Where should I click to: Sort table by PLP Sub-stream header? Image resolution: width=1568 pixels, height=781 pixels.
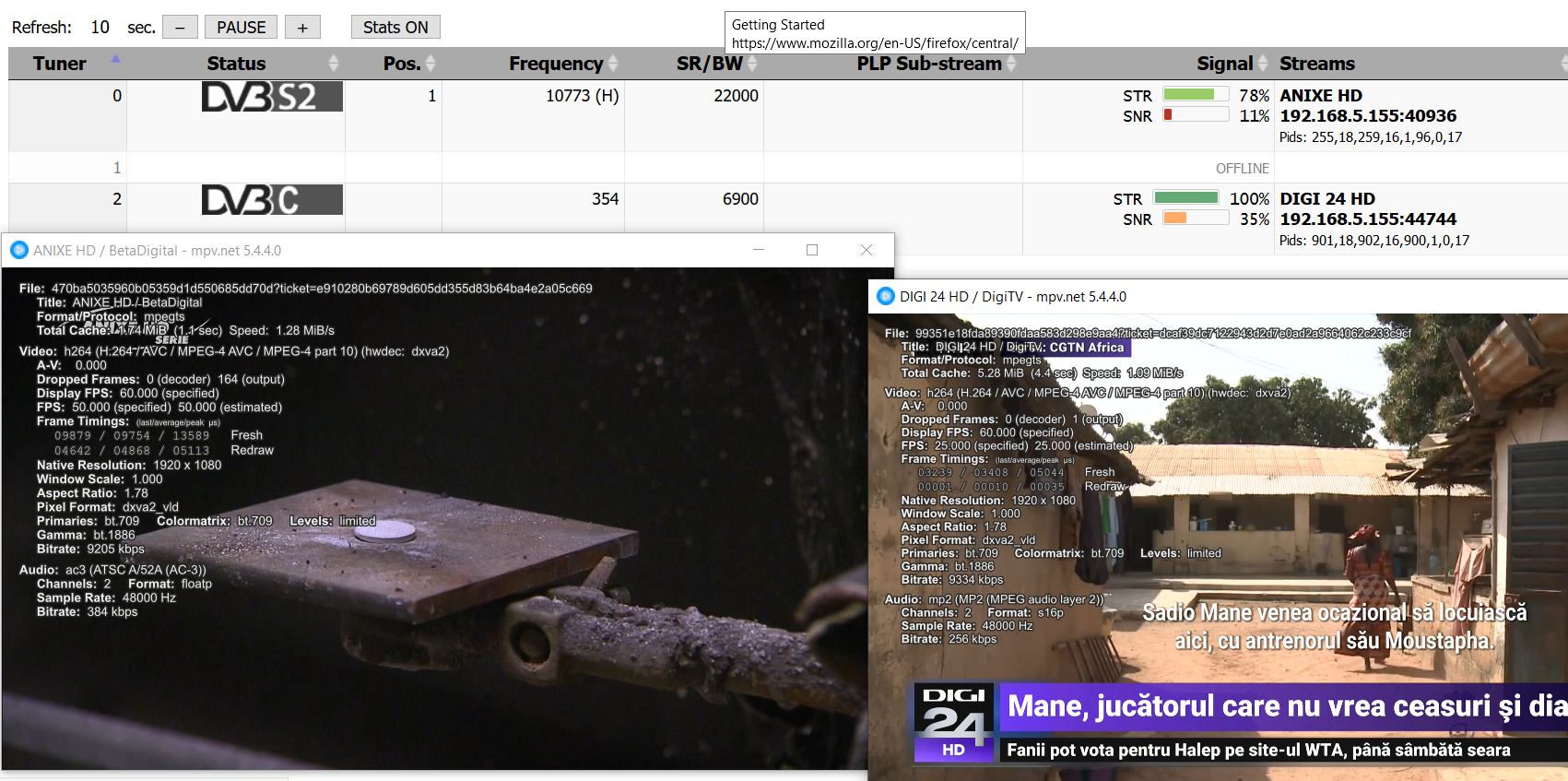[929, 64]
